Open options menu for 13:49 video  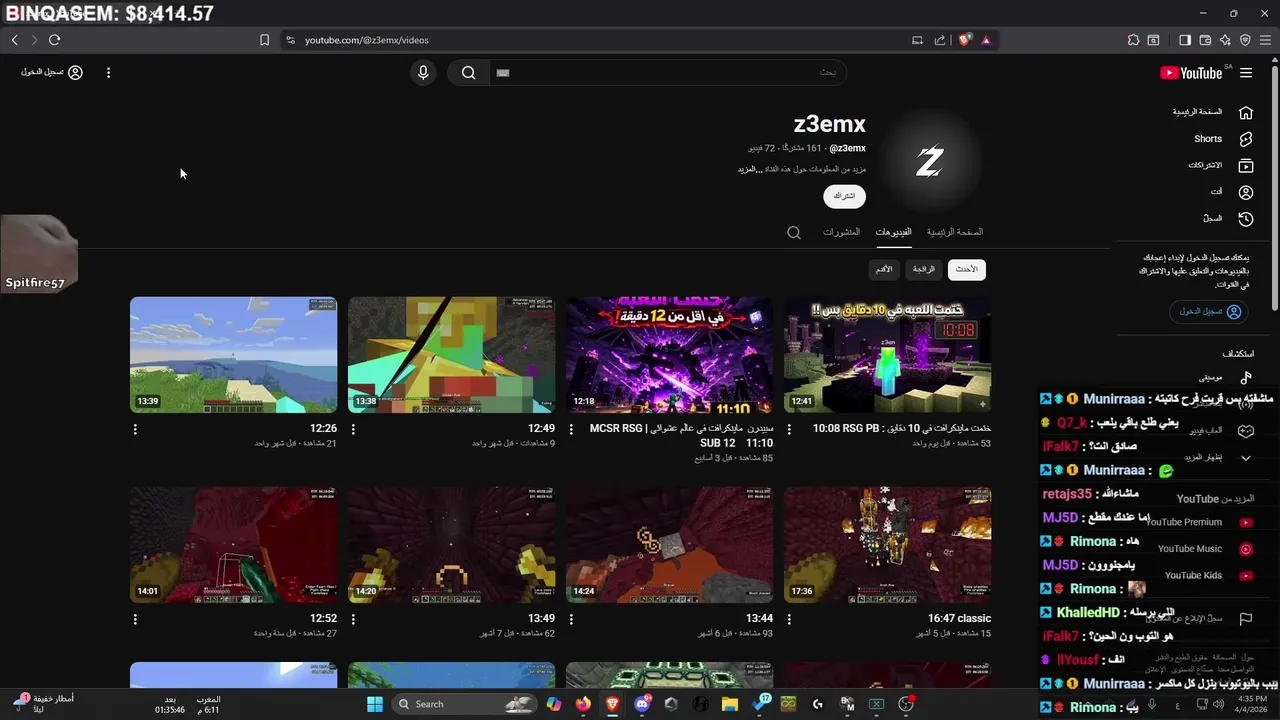(353, 619)
